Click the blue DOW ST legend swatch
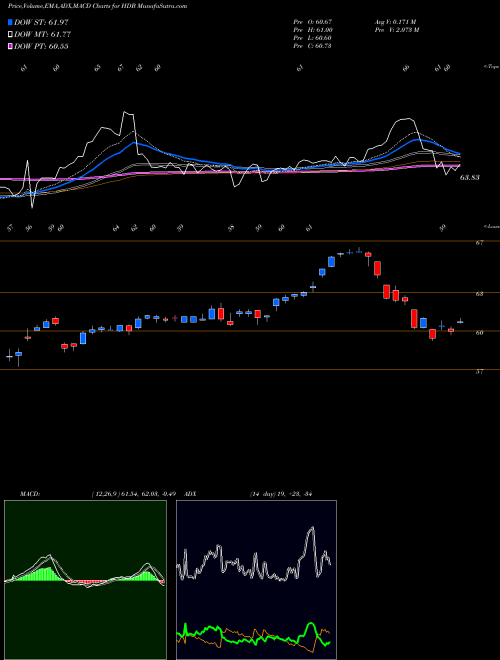Viewport: 500px width, 660px height. pyautogui.click(x=11, y=22)
